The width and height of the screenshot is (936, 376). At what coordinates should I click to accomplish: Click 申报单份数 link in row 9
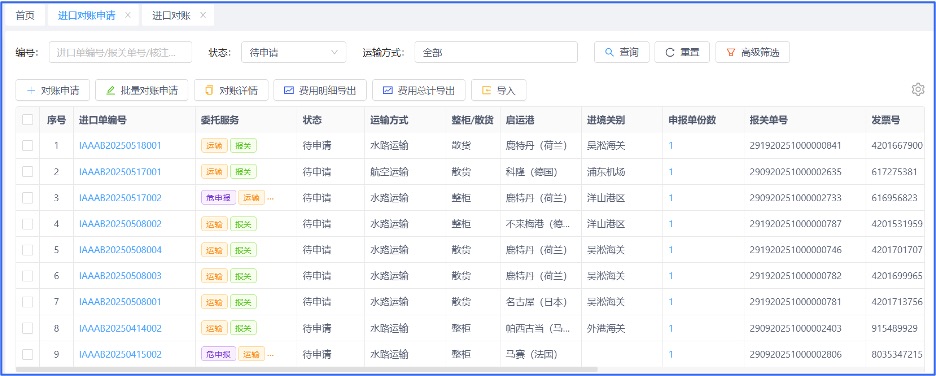671,355
